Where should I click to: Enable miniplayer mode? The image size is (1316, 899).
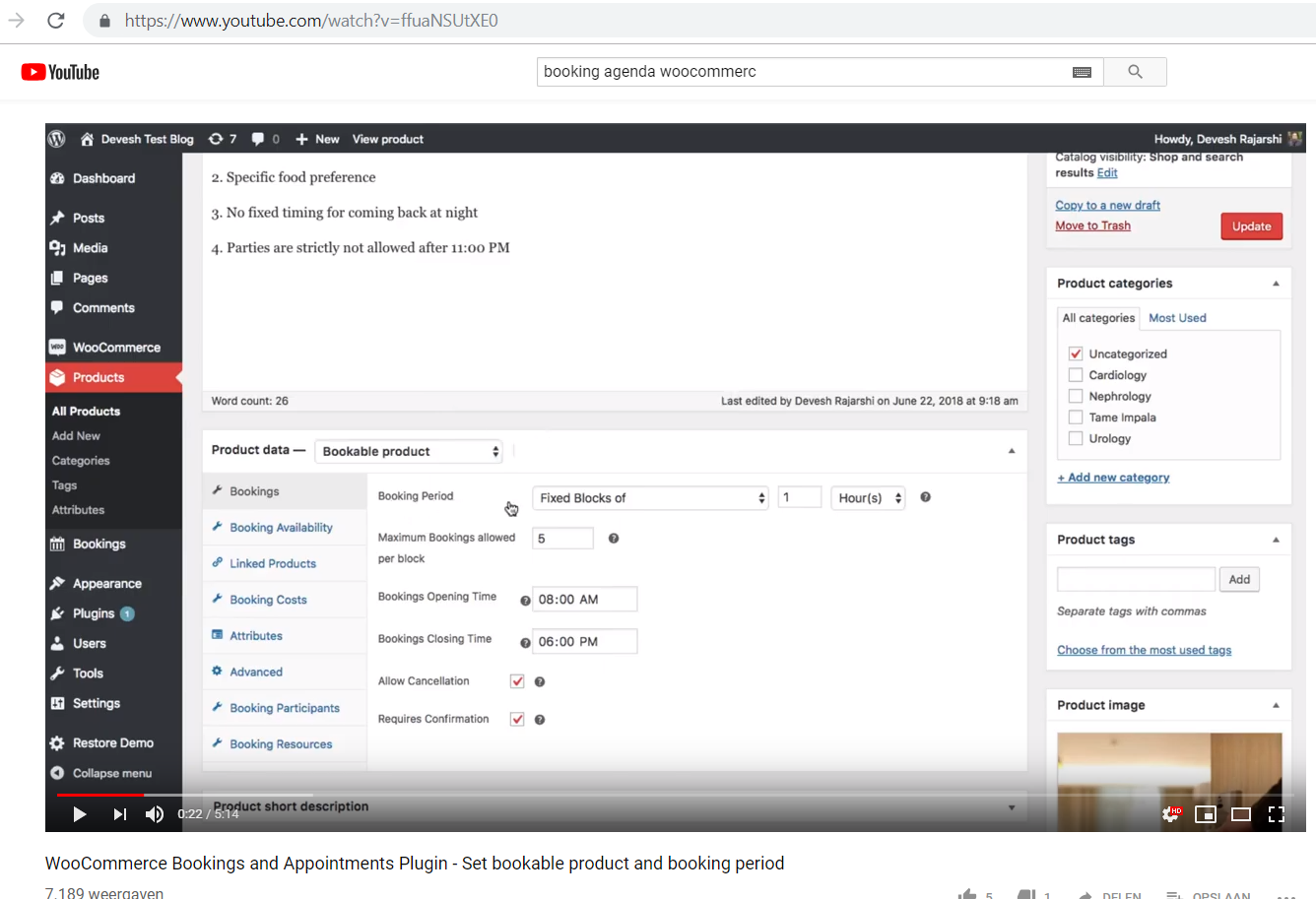pos(1206,813)
